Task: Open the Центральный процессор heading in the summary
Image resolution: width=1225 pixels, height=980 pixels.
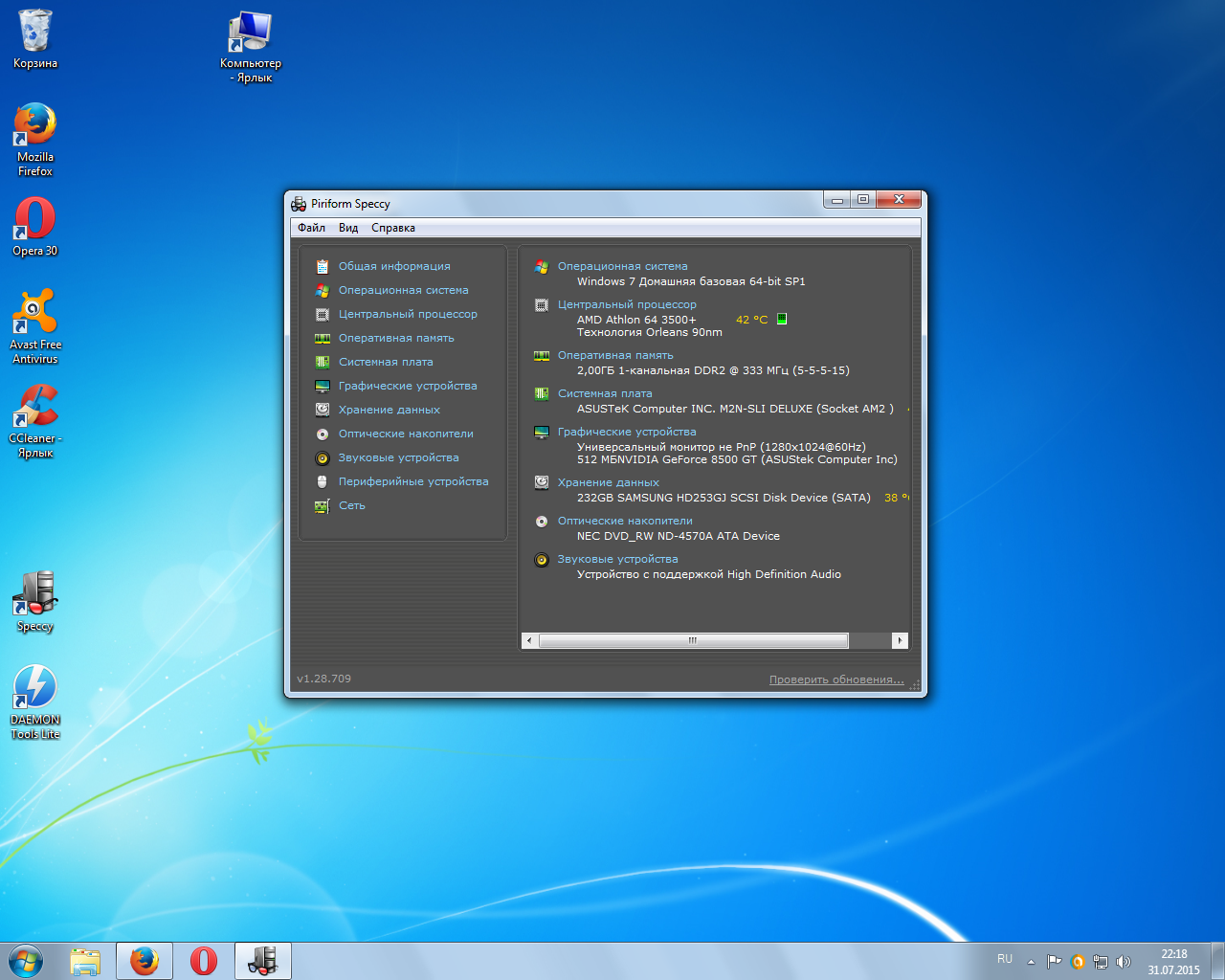Action: (x=627, y=304)
